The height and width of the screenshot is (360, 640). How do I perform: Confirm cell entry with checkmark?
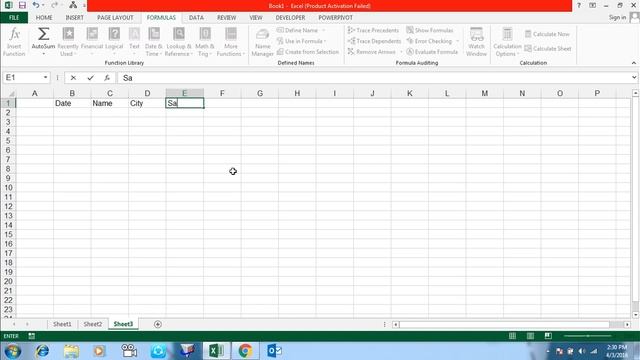click(x=90, y=78)
